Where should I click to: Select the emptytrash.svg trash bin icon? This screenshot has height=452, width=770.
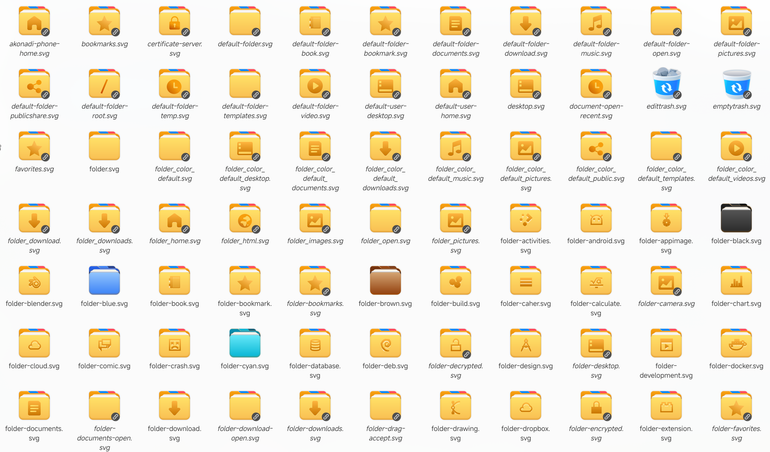pyautogui.click(x=736, y=84)
